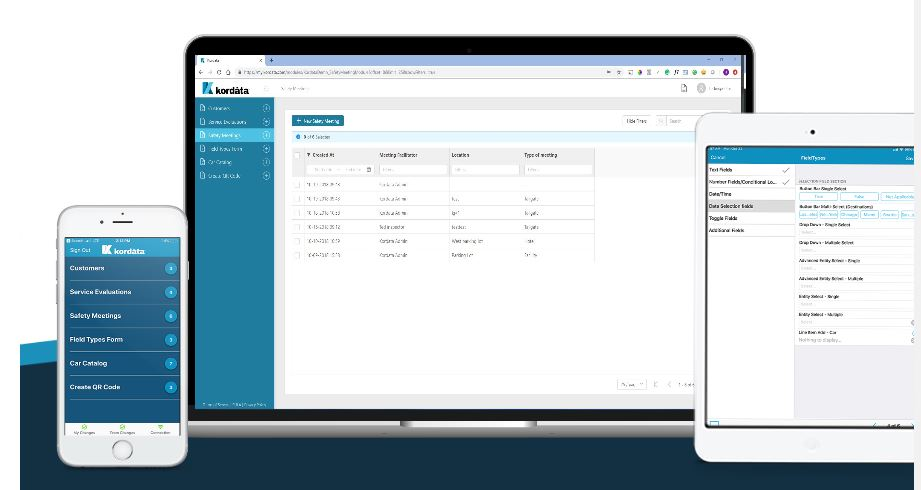
Task: Click the browser reload button
Action: click(219, 72)
